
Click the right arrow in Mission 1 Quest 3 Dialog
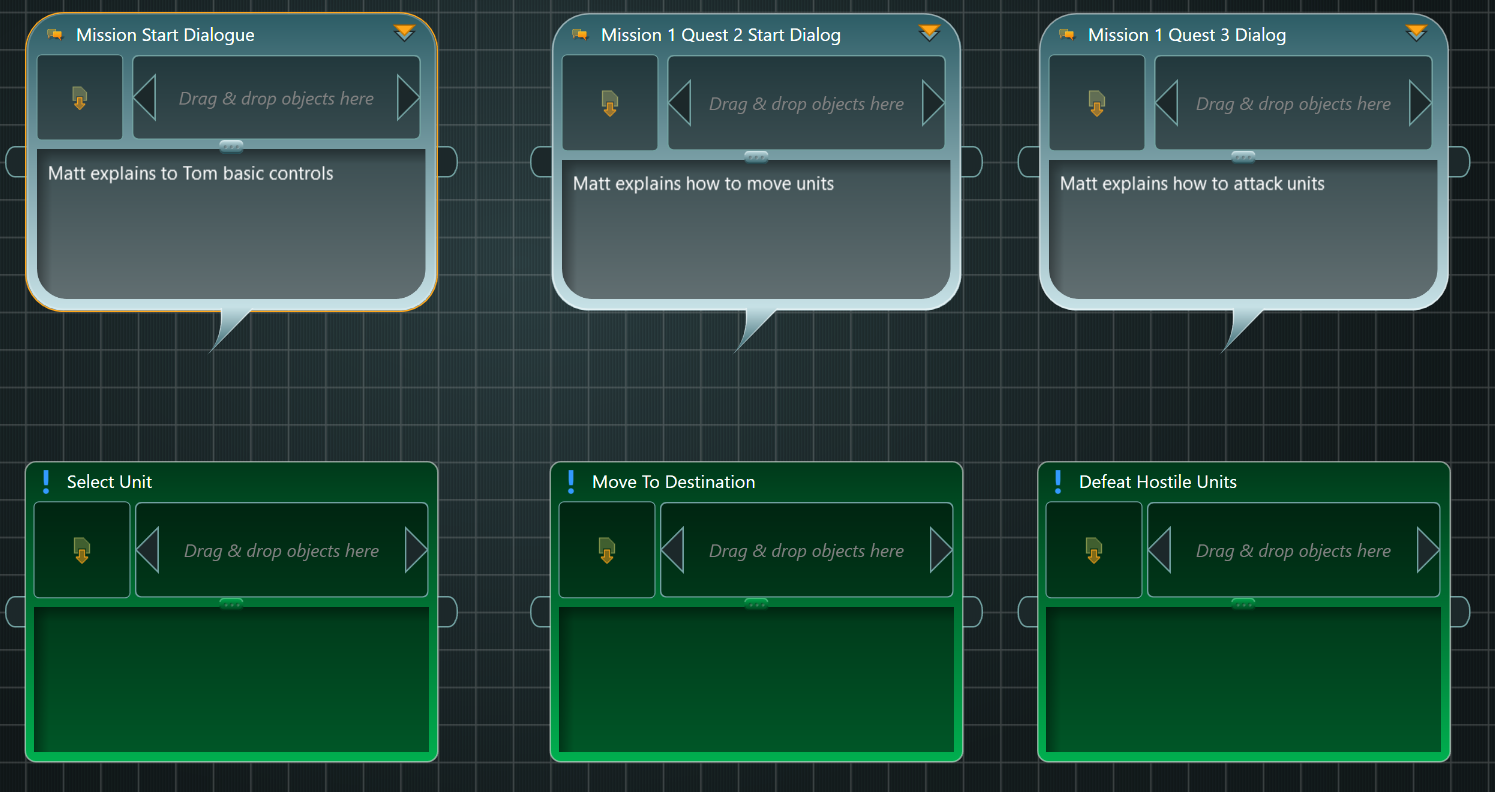(1420, 103)
